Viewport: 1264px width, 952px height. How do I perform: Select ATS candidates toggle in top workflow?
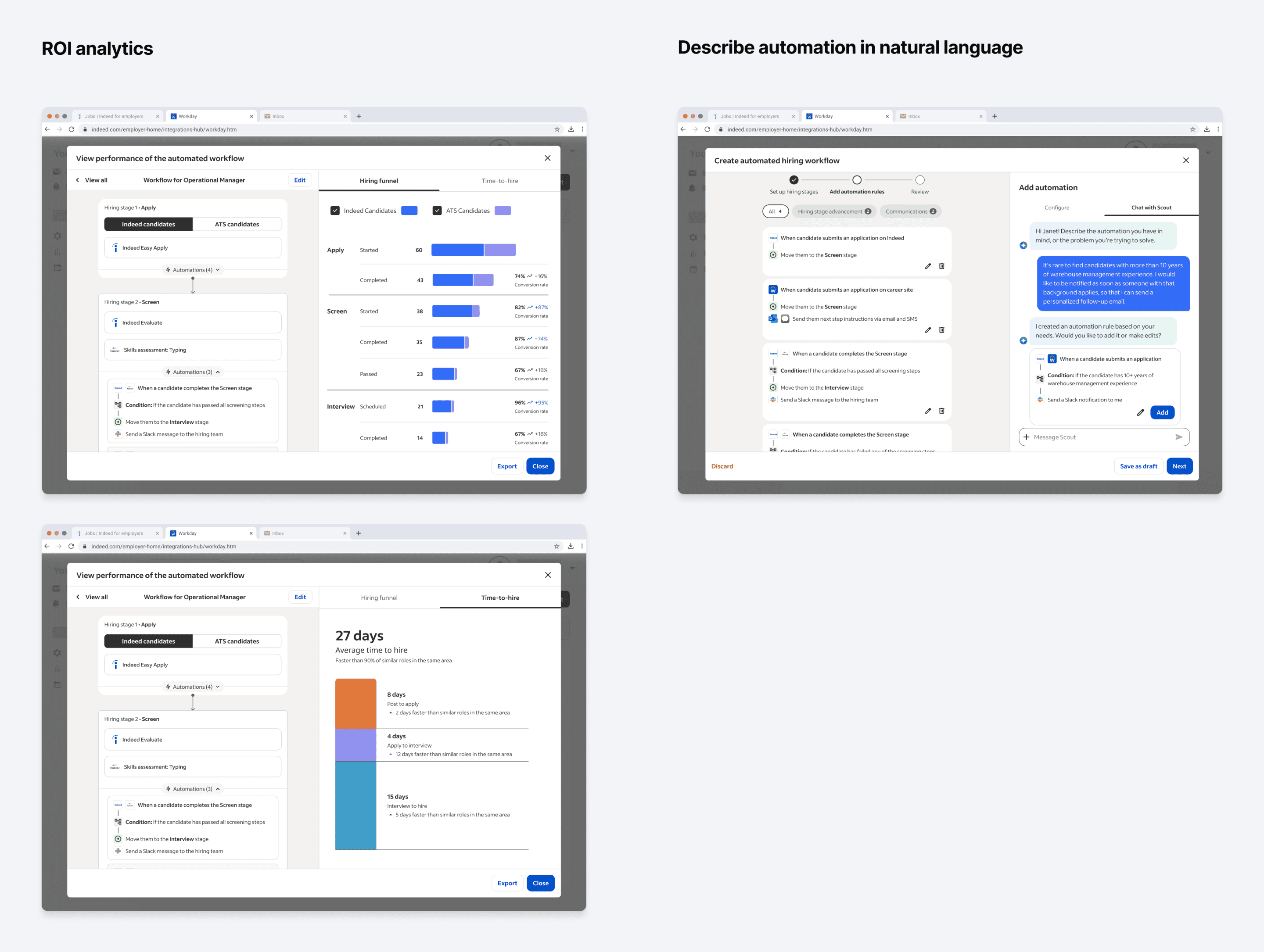(237, 225)
